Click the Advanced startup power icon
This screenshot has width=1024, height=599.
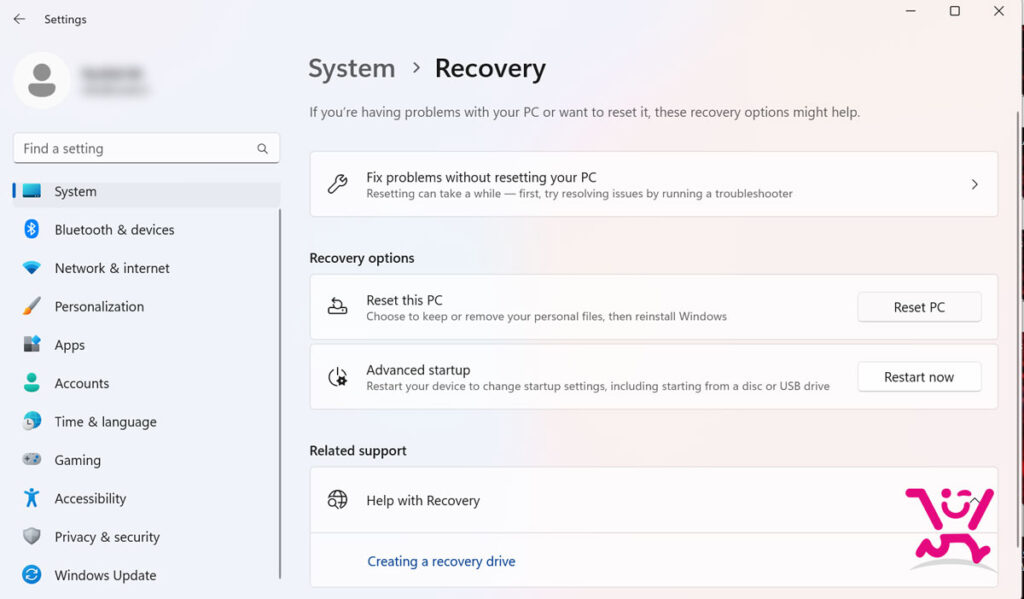click(338, 377)
